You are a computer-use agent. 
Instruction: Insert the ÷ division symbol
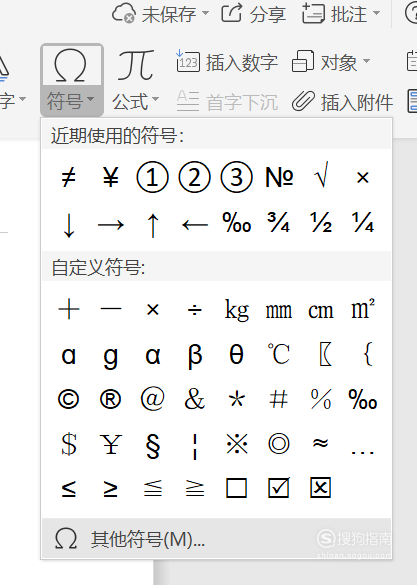[x=195, y=310]
